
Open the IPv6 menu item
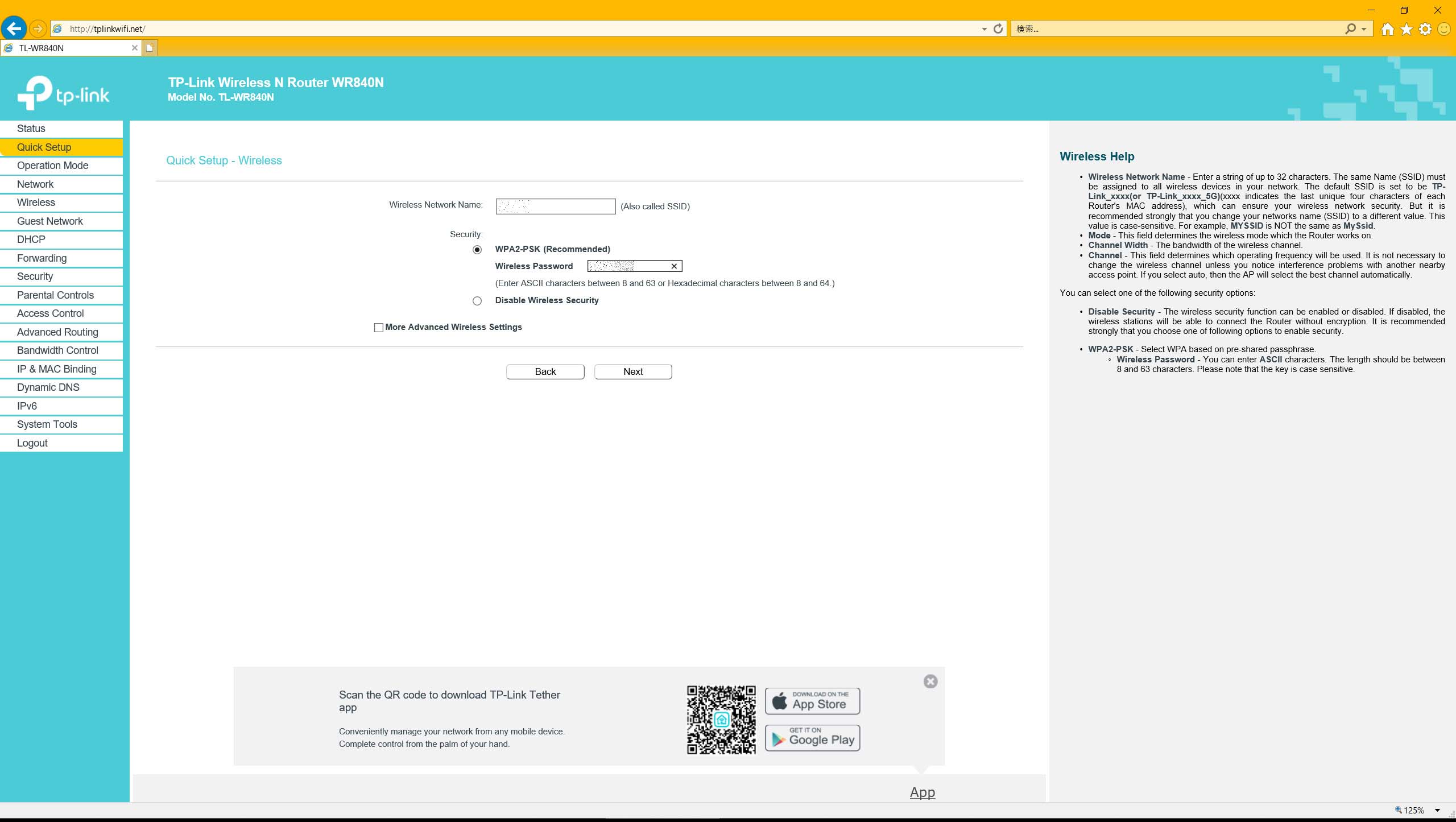(x=61, y=406)
